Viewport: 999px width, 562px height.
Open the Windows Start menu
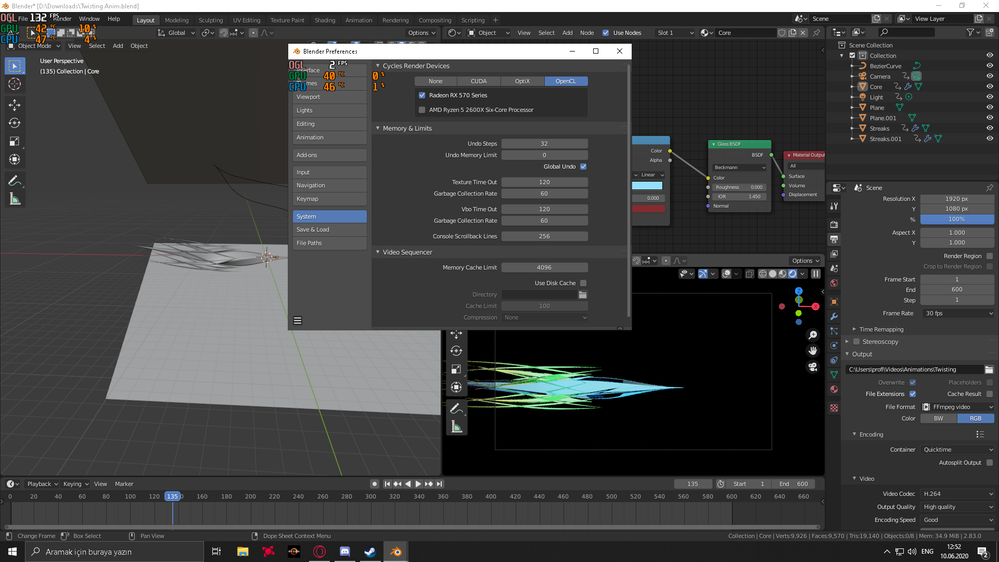[x=12, y=552]
